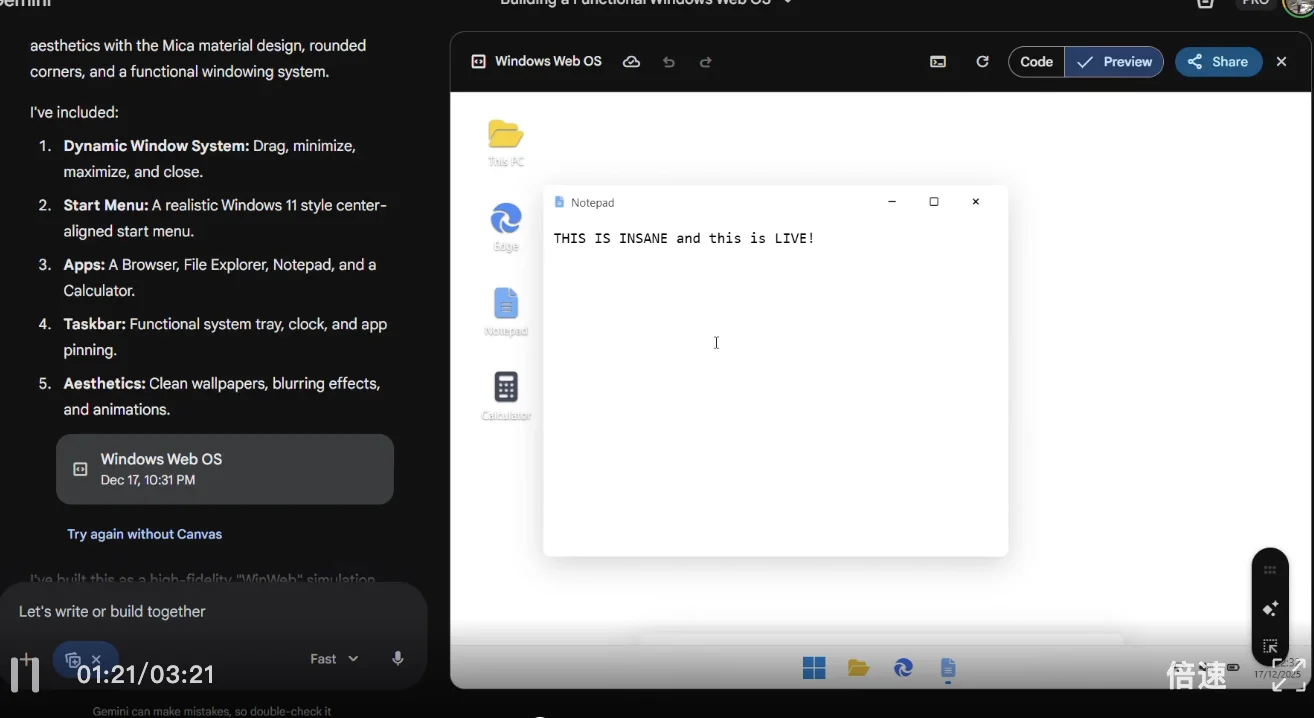Click the microphone icon in the prompt bar

click(x=397, y=658)
